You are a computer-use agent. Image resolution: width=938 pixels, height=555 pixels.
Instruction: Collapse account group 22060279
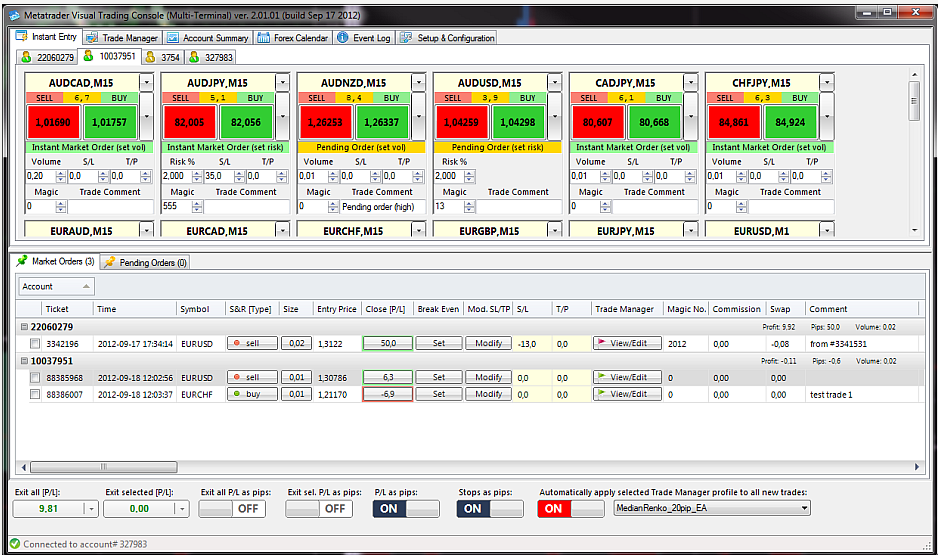(x=25, y=327)
